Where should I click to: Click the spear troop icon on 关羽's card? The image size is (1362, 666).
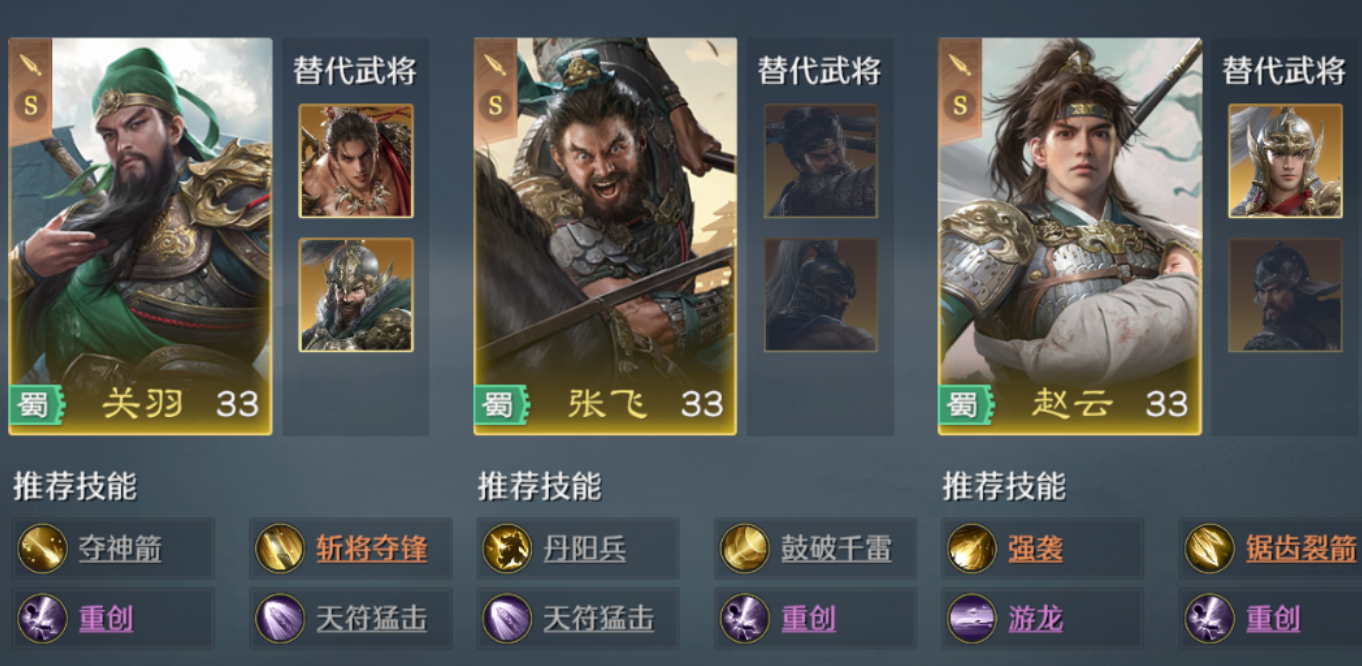point(31,66)
